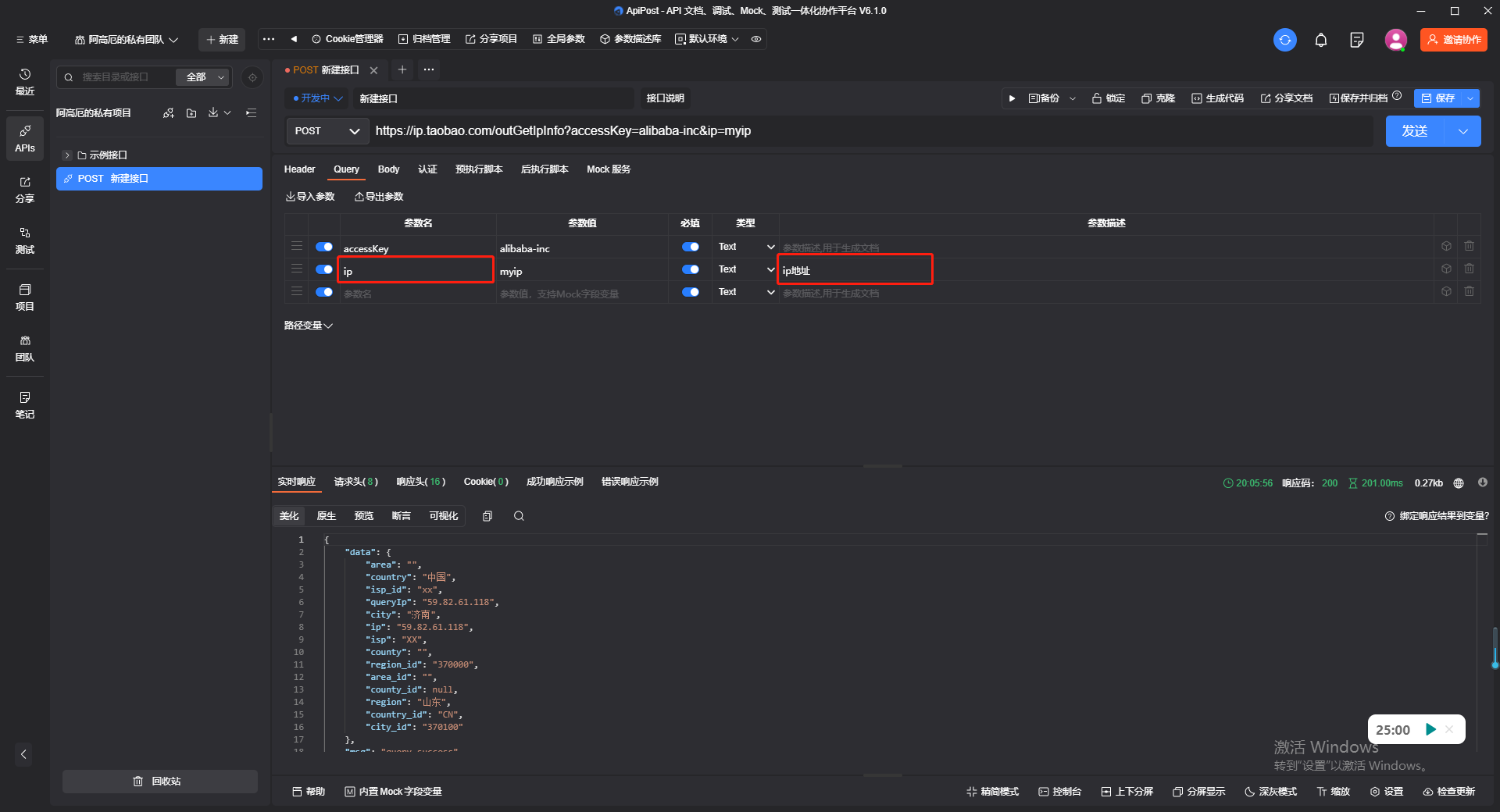The image size is (1500, 812).
Task: Click the 邀请协作 invite button
Action: (x=1453, y=40)
